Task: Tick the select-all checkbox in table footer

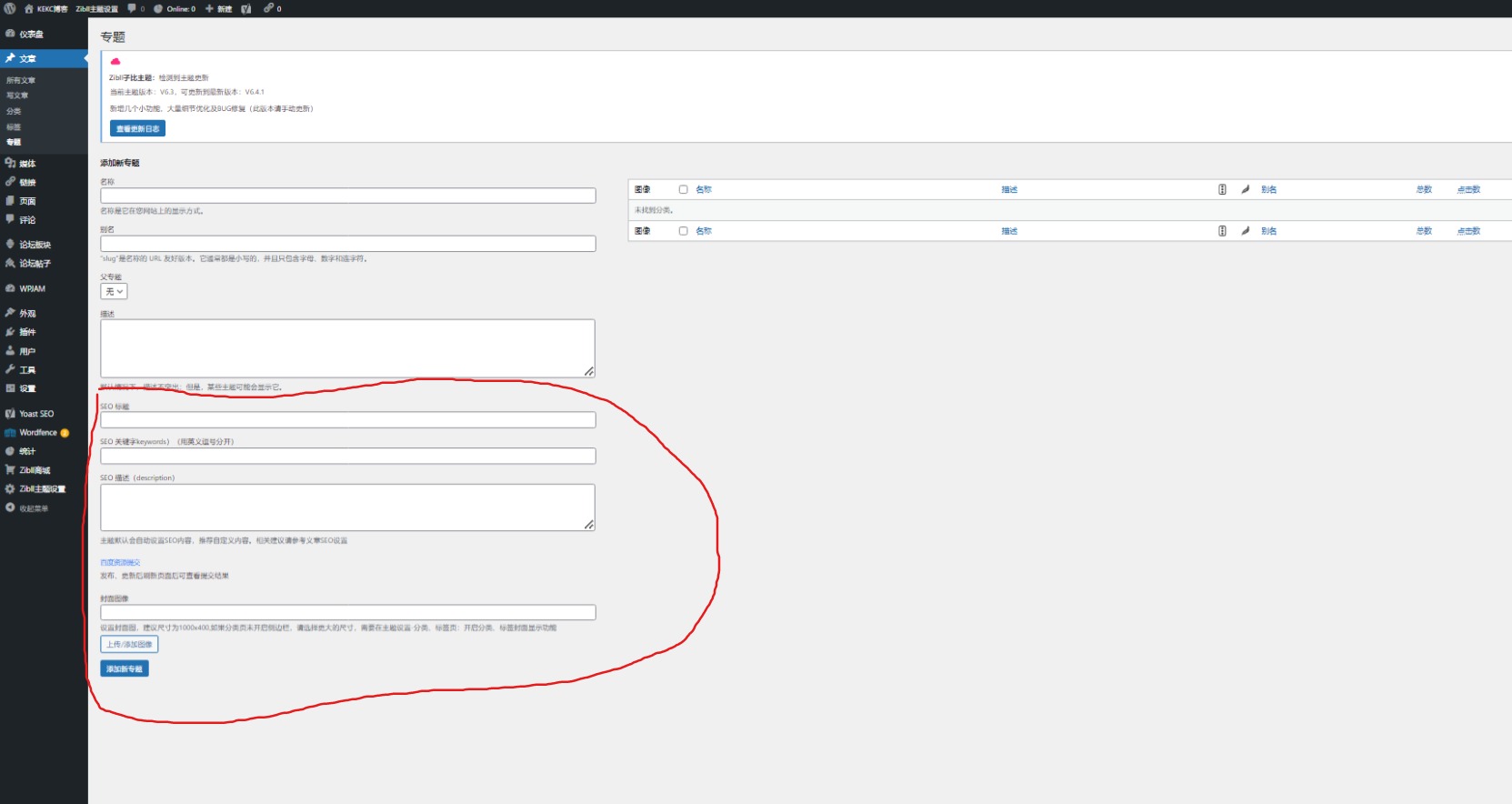Action: tap(683, 231)
